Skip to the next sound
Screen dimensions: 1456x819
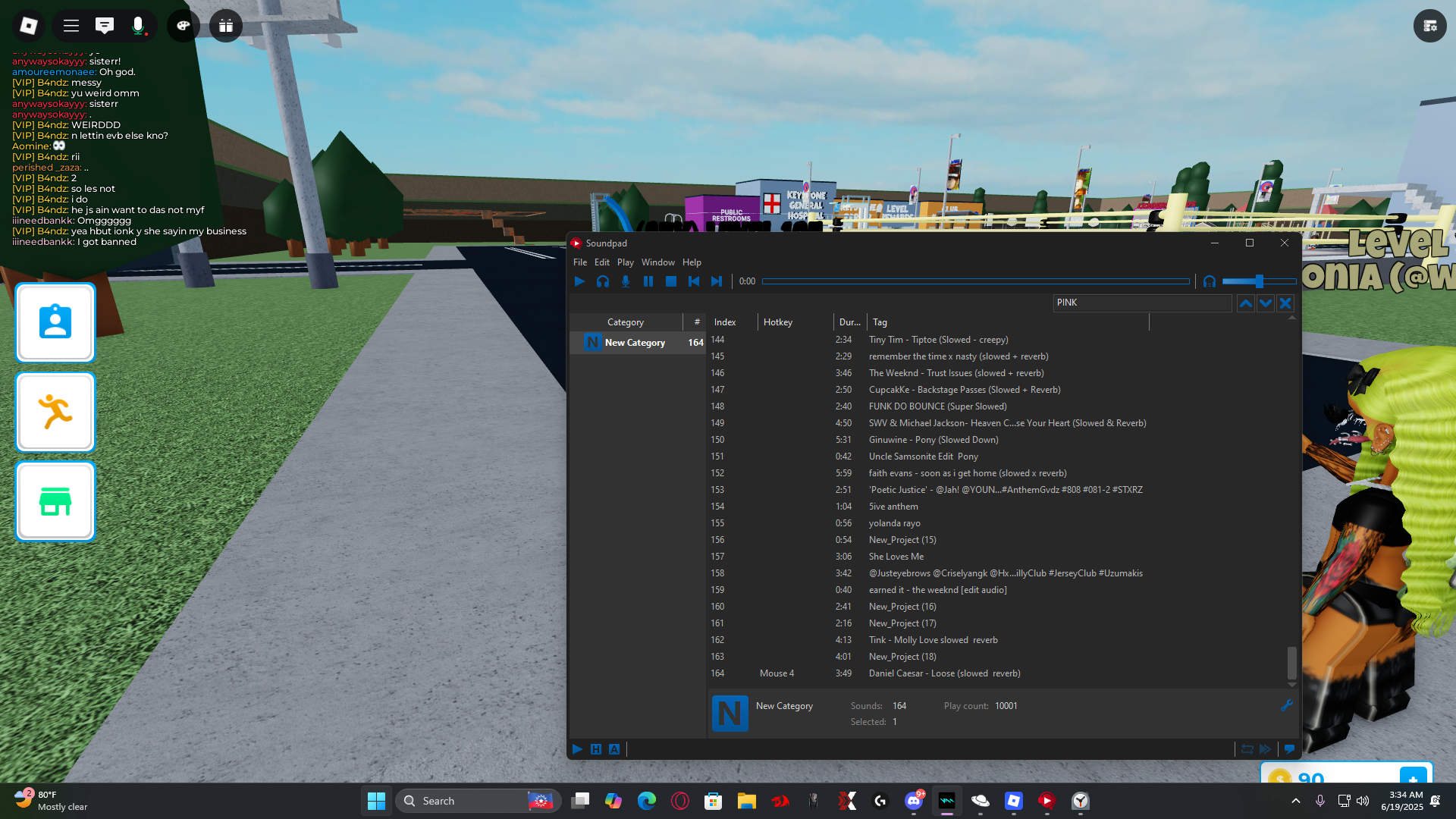coord(717,281)
